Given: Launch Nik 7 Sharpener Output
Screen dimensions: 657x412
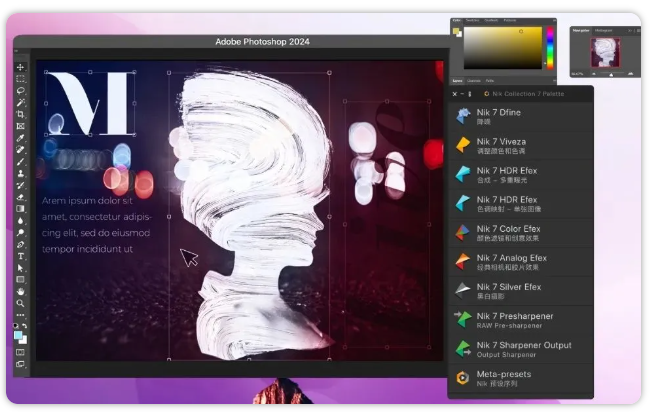Looking at the screenshot, I should [521, 349].
